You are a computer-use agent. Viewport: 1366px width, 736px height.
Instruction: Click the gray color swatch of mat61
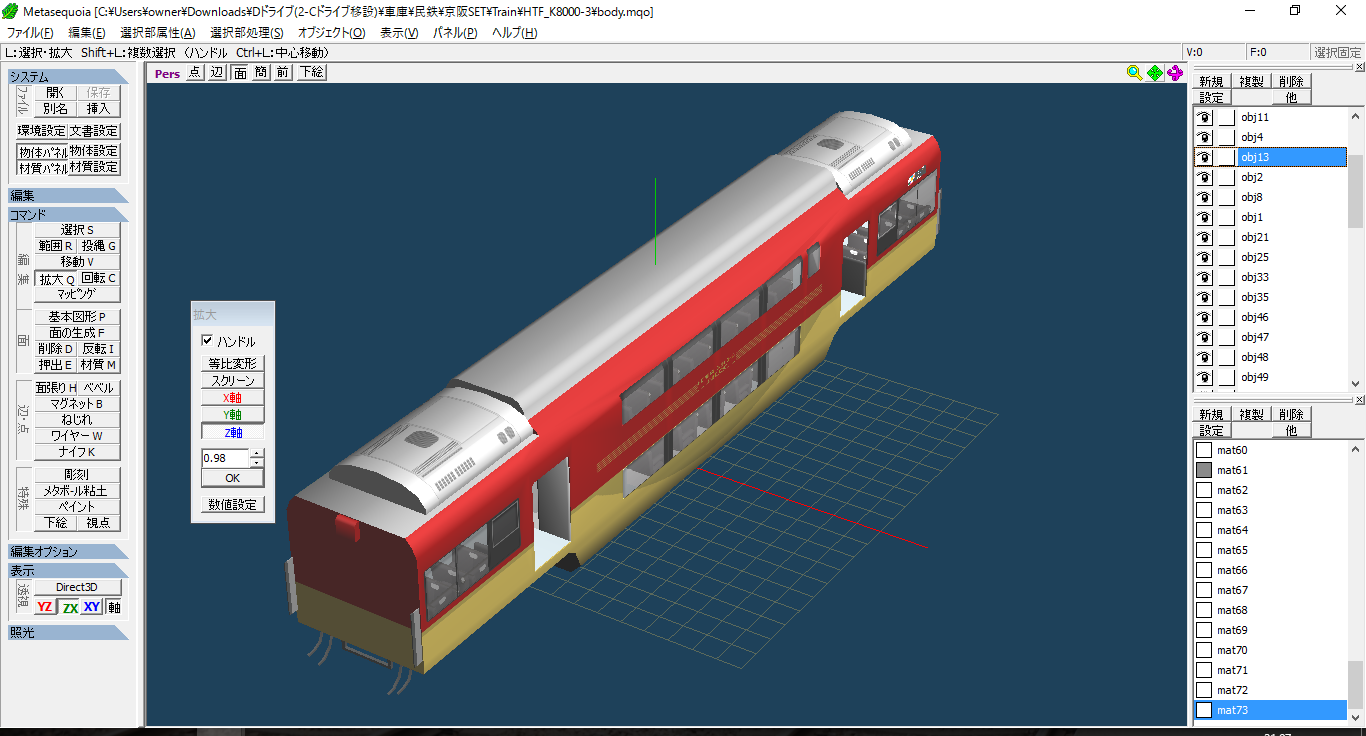[1204, 470]
